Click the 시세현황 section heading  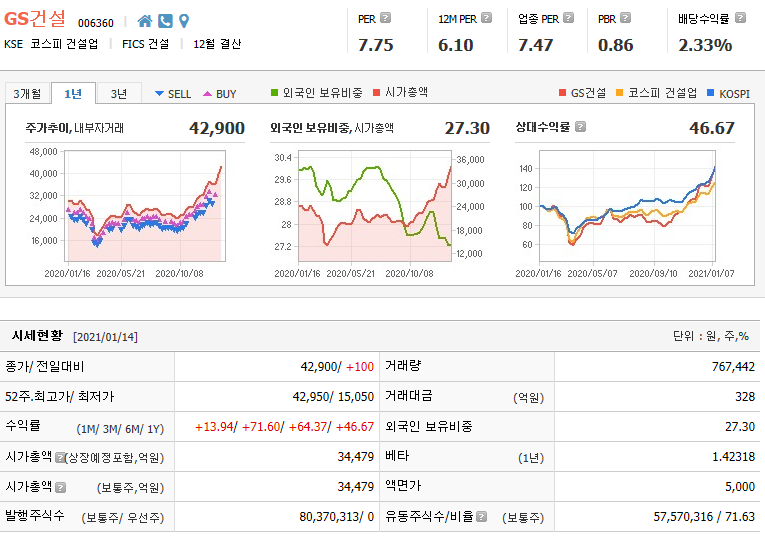click(38, 336)
